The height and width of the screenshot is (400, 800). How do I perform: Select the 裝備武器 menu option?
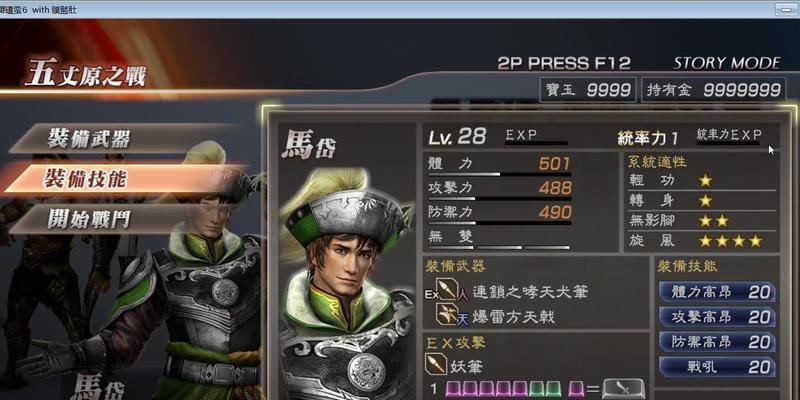click(x=122, y=139)
